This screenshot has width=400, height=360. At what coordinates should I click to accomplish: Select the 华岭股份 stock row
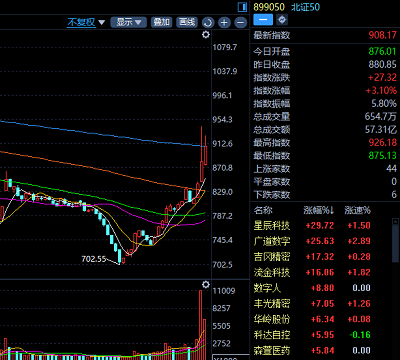tap(321, 319)
